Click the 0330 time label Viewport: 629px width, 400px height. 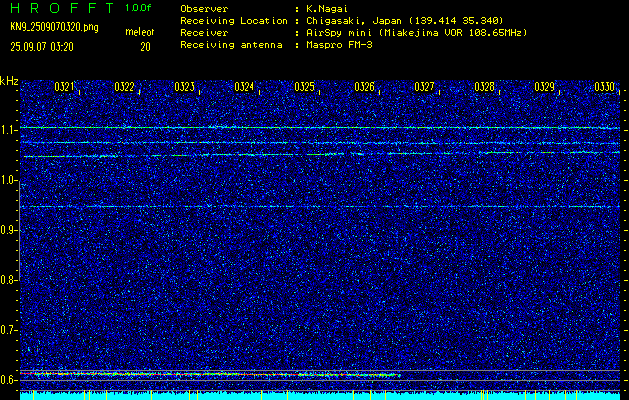point(605,87)
